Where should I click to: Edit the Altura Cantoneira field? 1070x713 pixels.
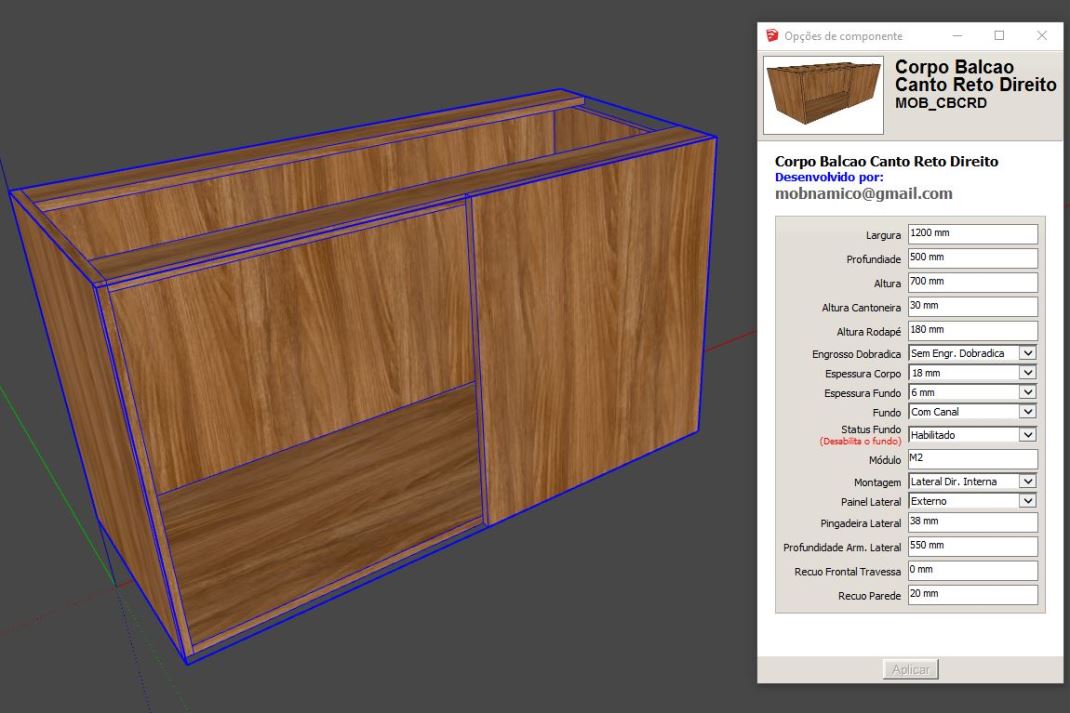(x=972, y=307)
